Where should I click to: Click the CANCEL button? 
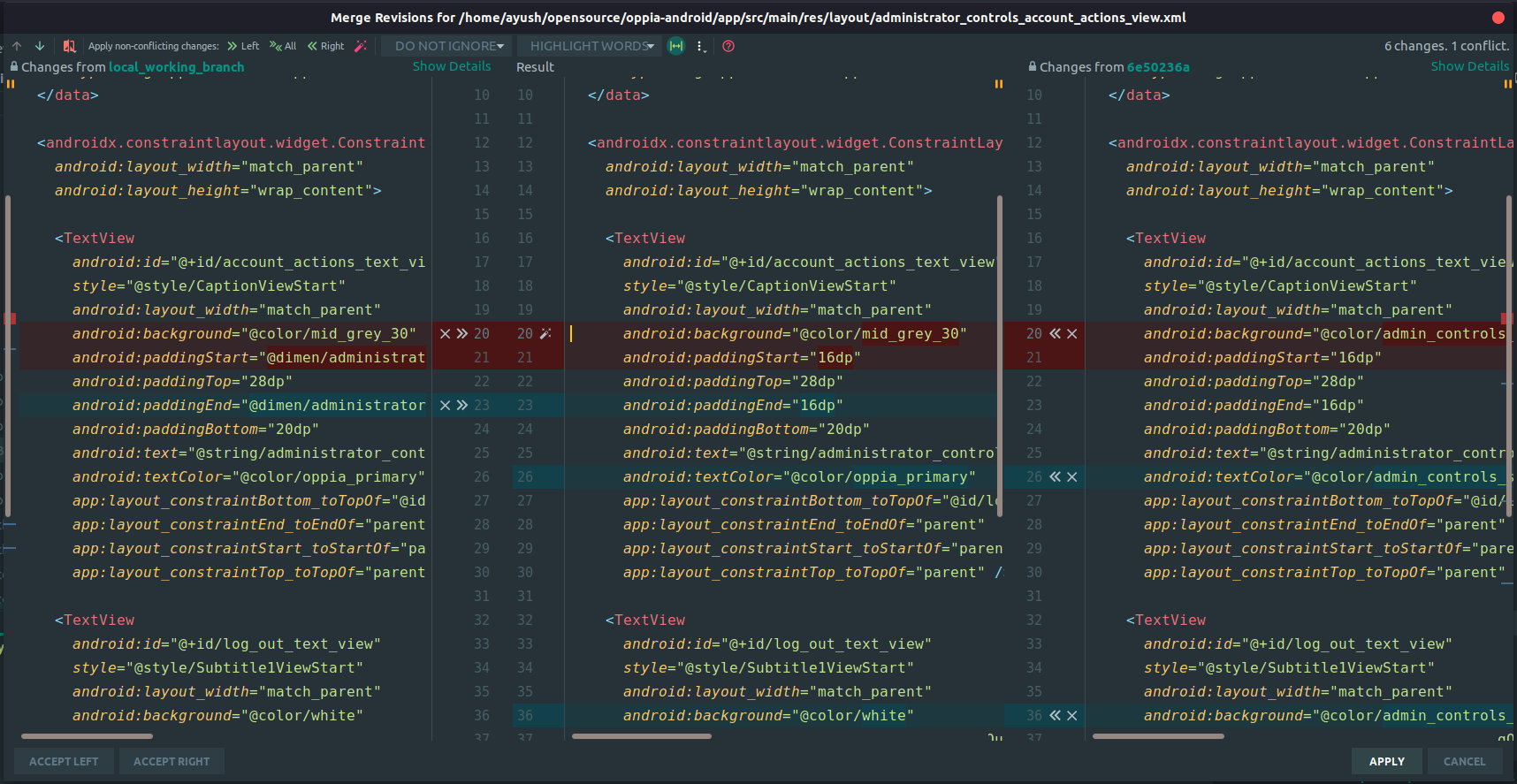pos(1465,761)
